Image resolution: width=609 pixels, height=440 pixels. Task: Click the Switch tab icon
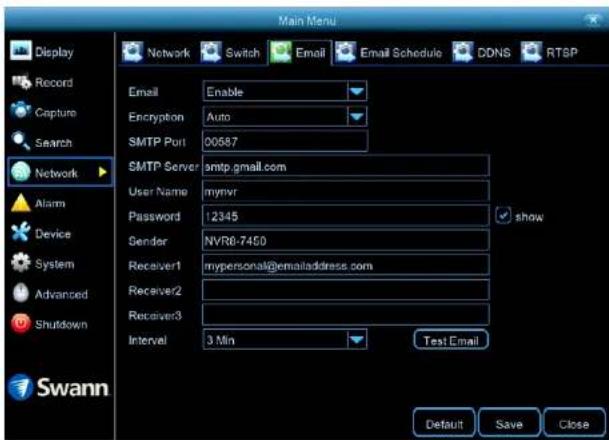211,52
